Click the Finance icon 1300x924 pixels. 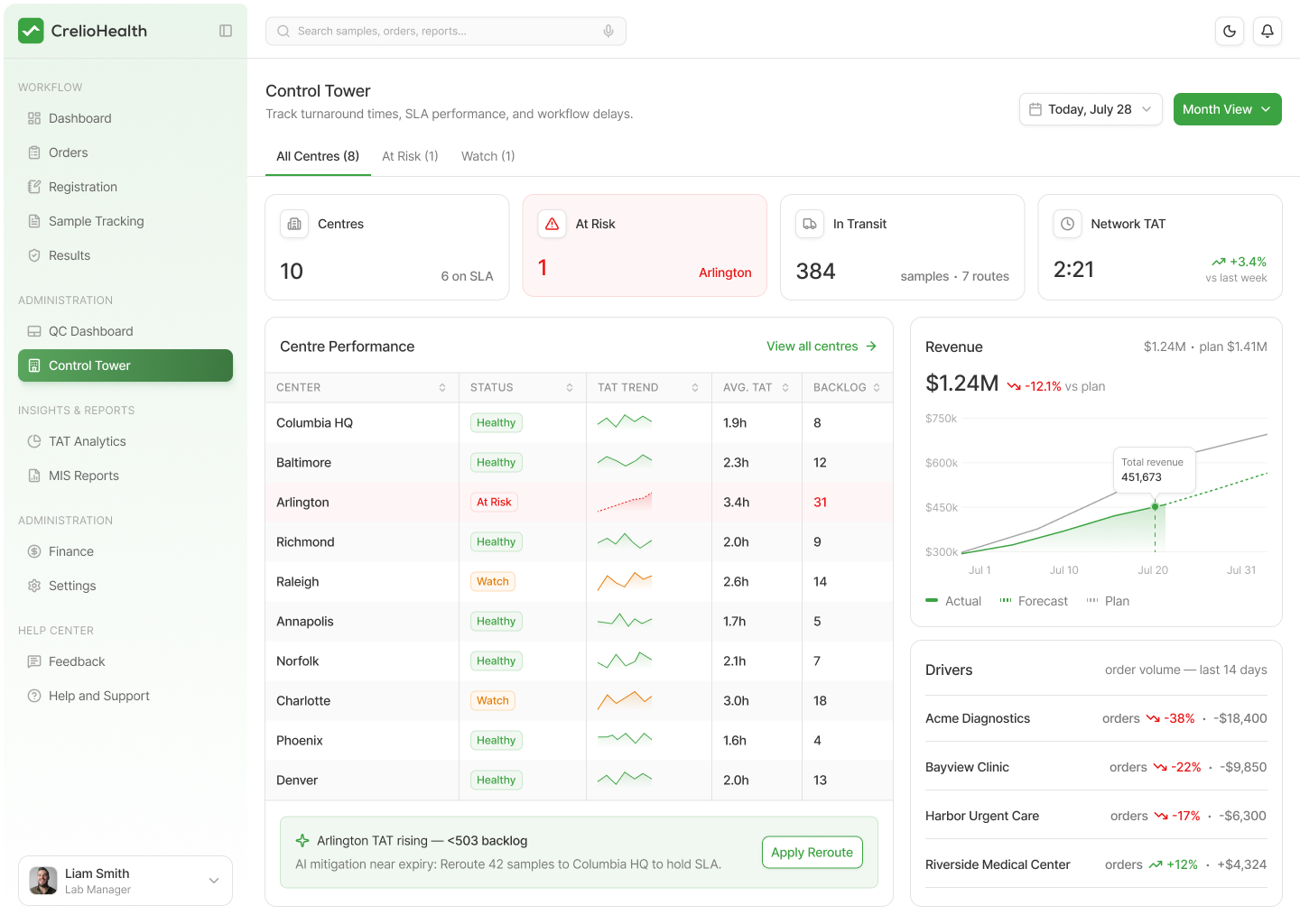(x=34, y=551)
